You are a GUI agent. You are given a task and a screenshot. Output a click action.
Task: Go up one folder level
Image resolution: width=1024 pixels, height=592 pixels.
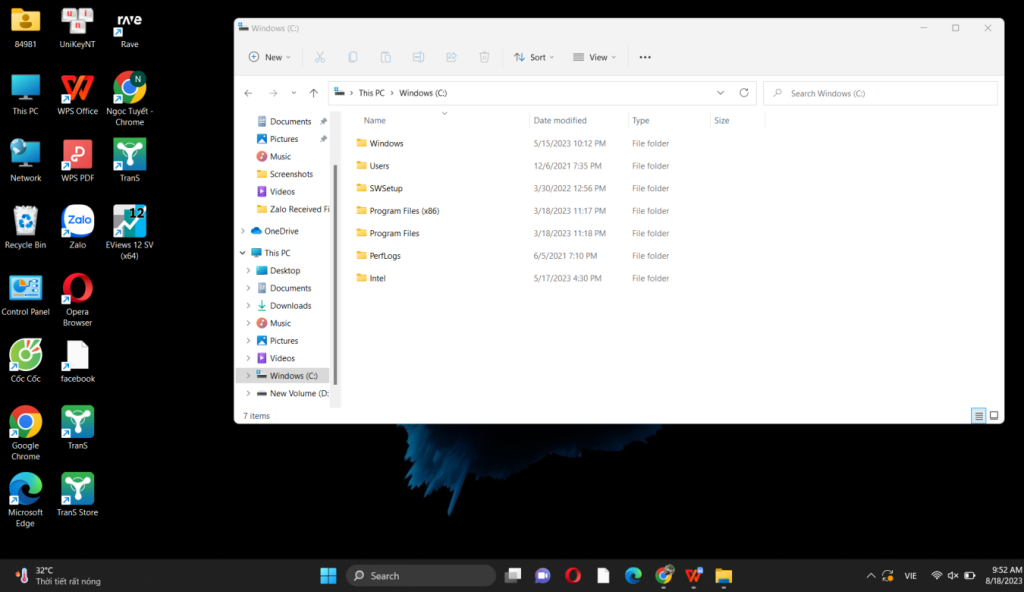pos(313,93)
